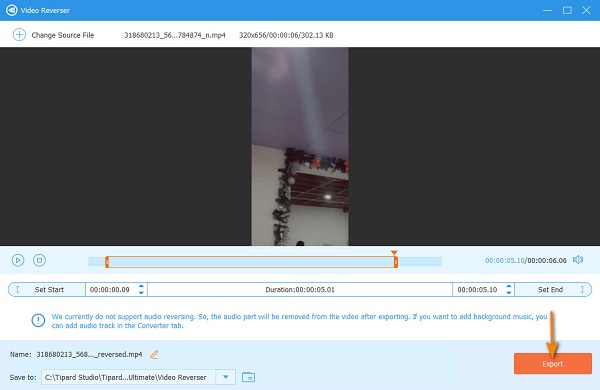Screen dimensions: 600x390
Task: Decrease start time with down arrow
Action: click(x=141, y=293)
